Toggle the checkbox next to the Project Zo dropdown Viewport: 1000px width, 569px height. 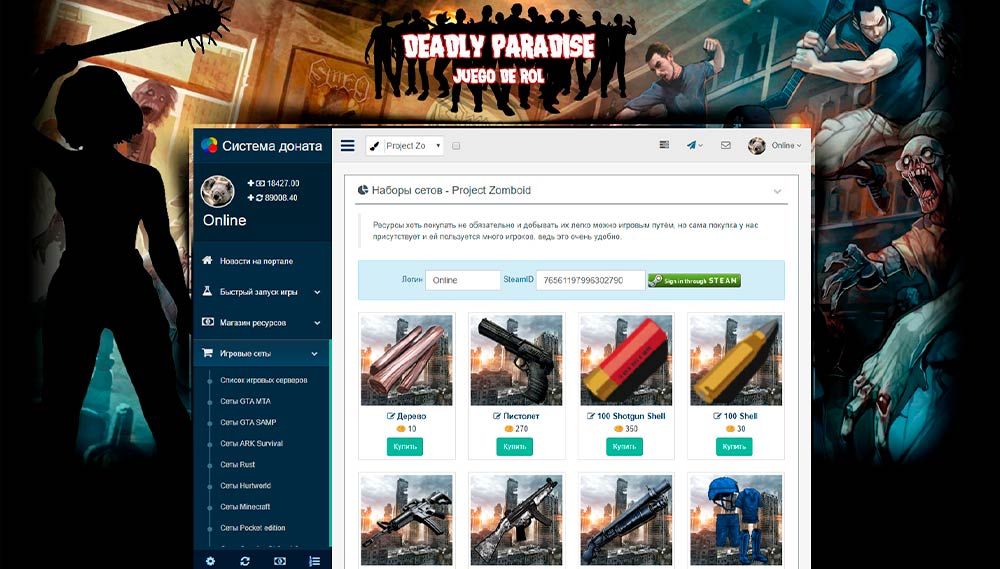pyautogui.click(x=456, y=146)
